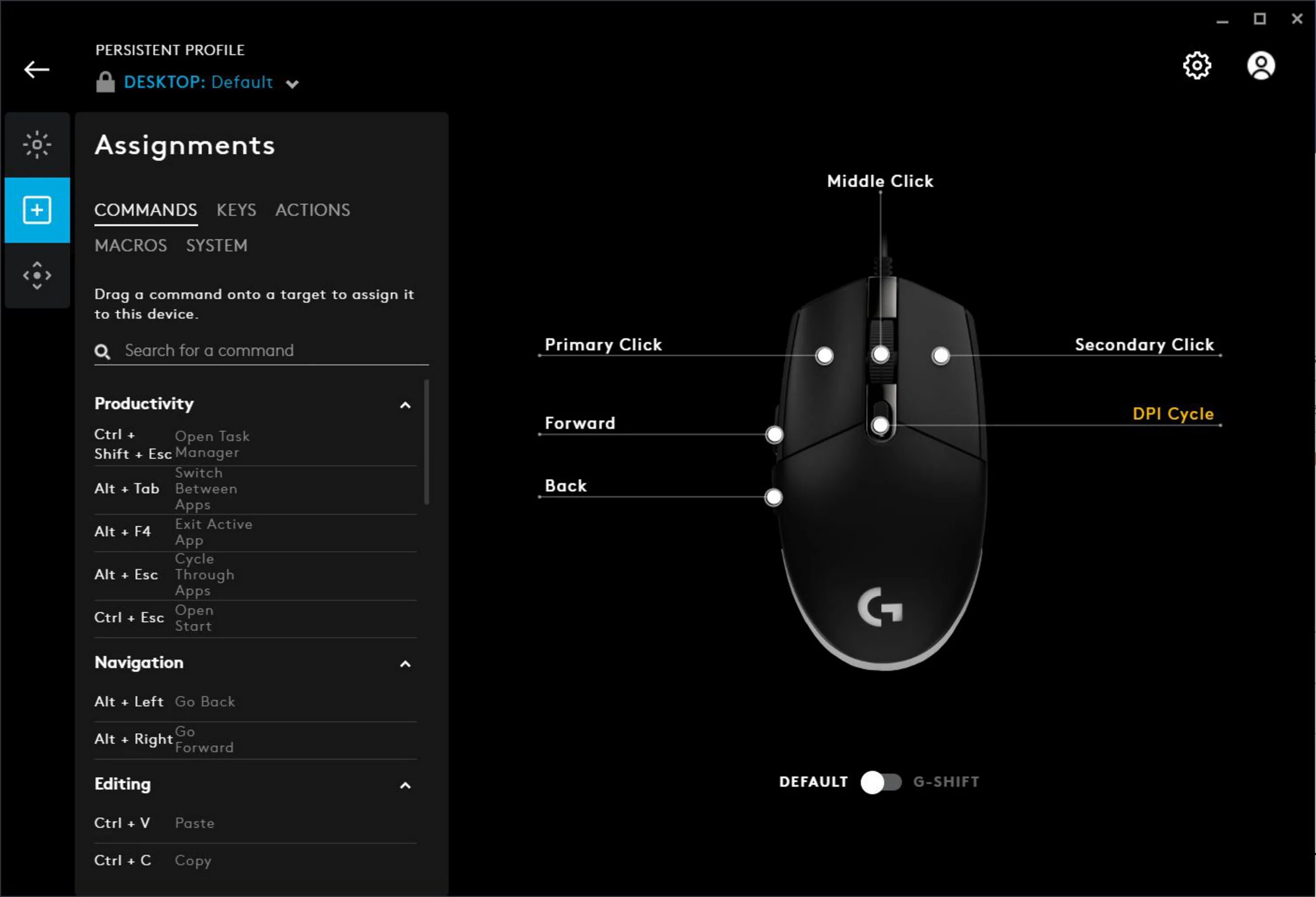Click the commands list scrollbar

coord(426,442)
